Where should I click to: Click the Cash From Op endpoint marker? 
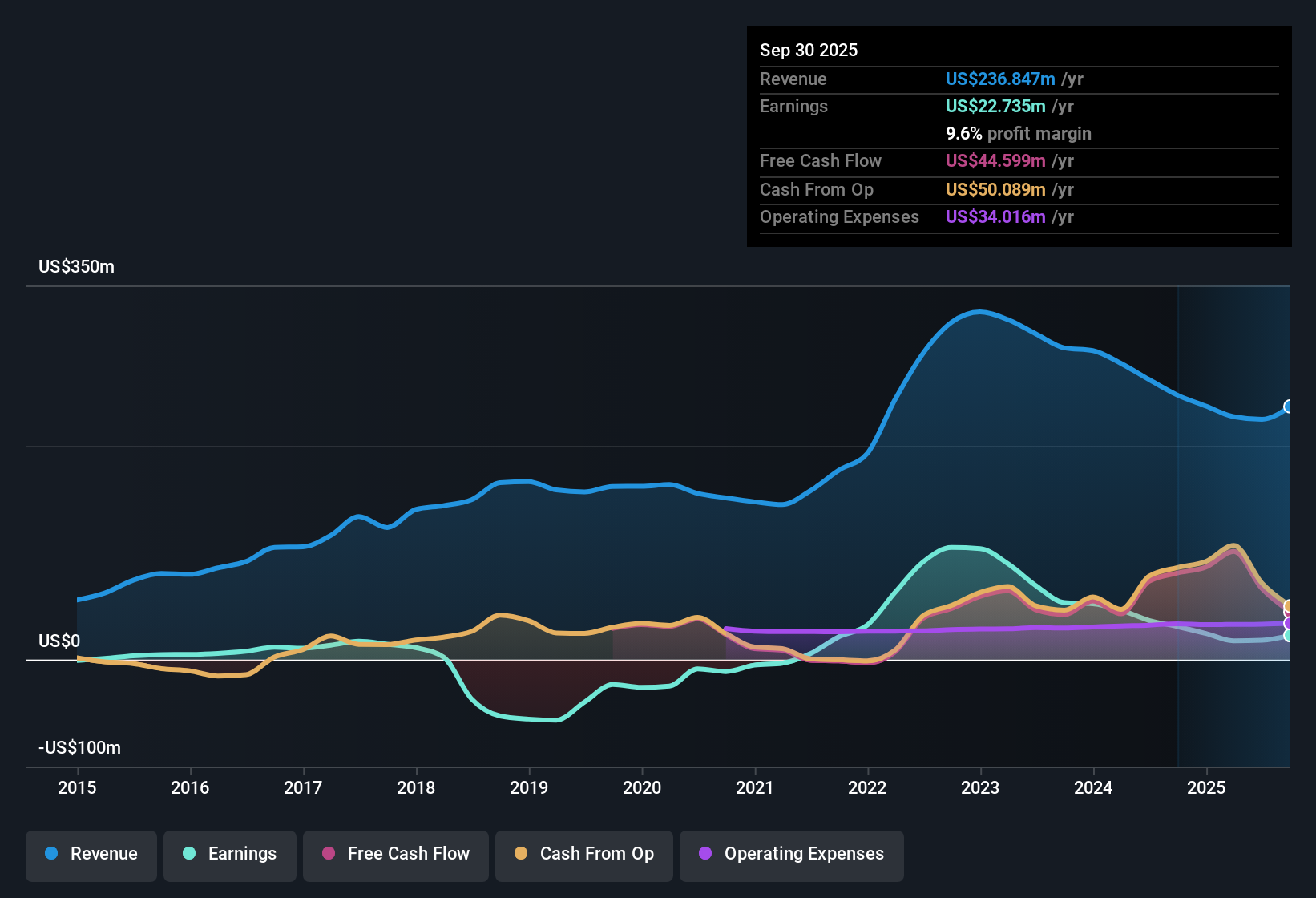coord(1289,607)
